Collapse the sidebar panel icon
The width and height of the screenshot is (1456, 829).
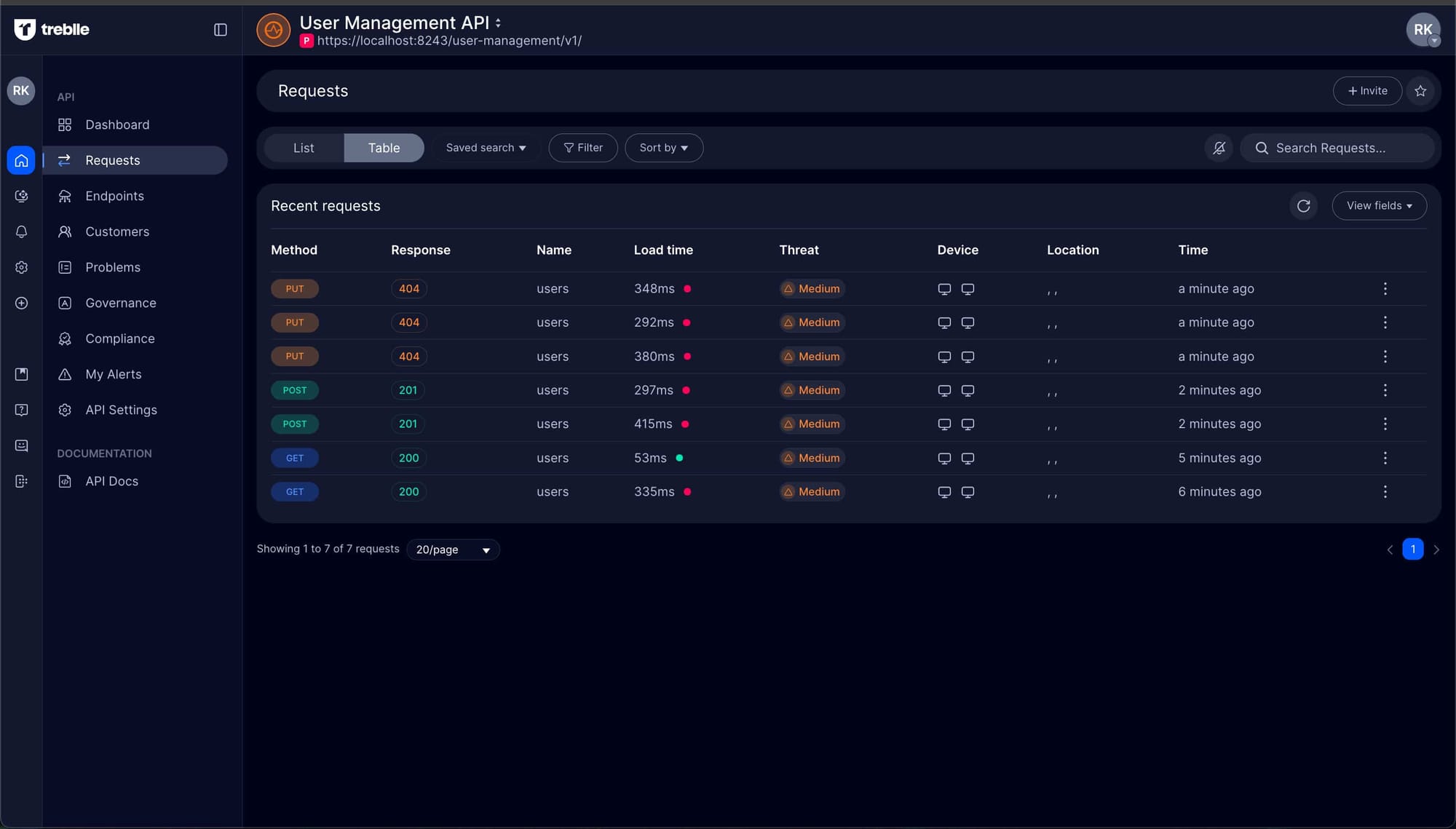pos(221,30)
